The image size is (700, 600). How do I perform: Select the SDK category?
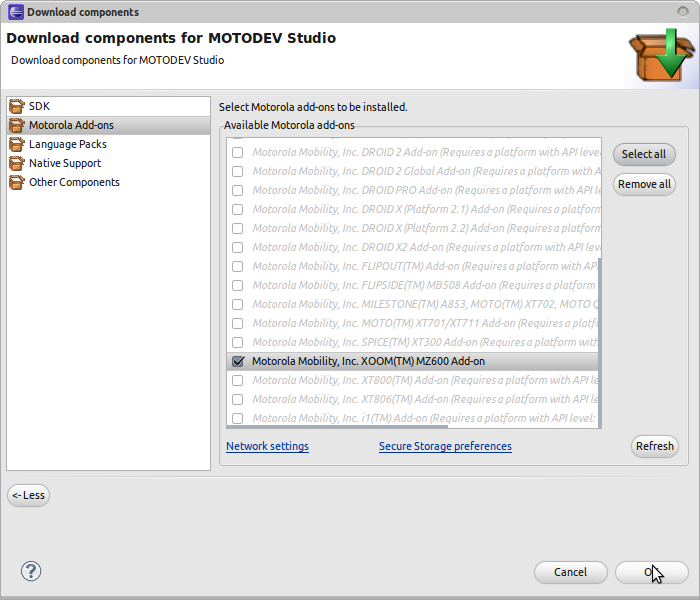[x=108, y=106]
